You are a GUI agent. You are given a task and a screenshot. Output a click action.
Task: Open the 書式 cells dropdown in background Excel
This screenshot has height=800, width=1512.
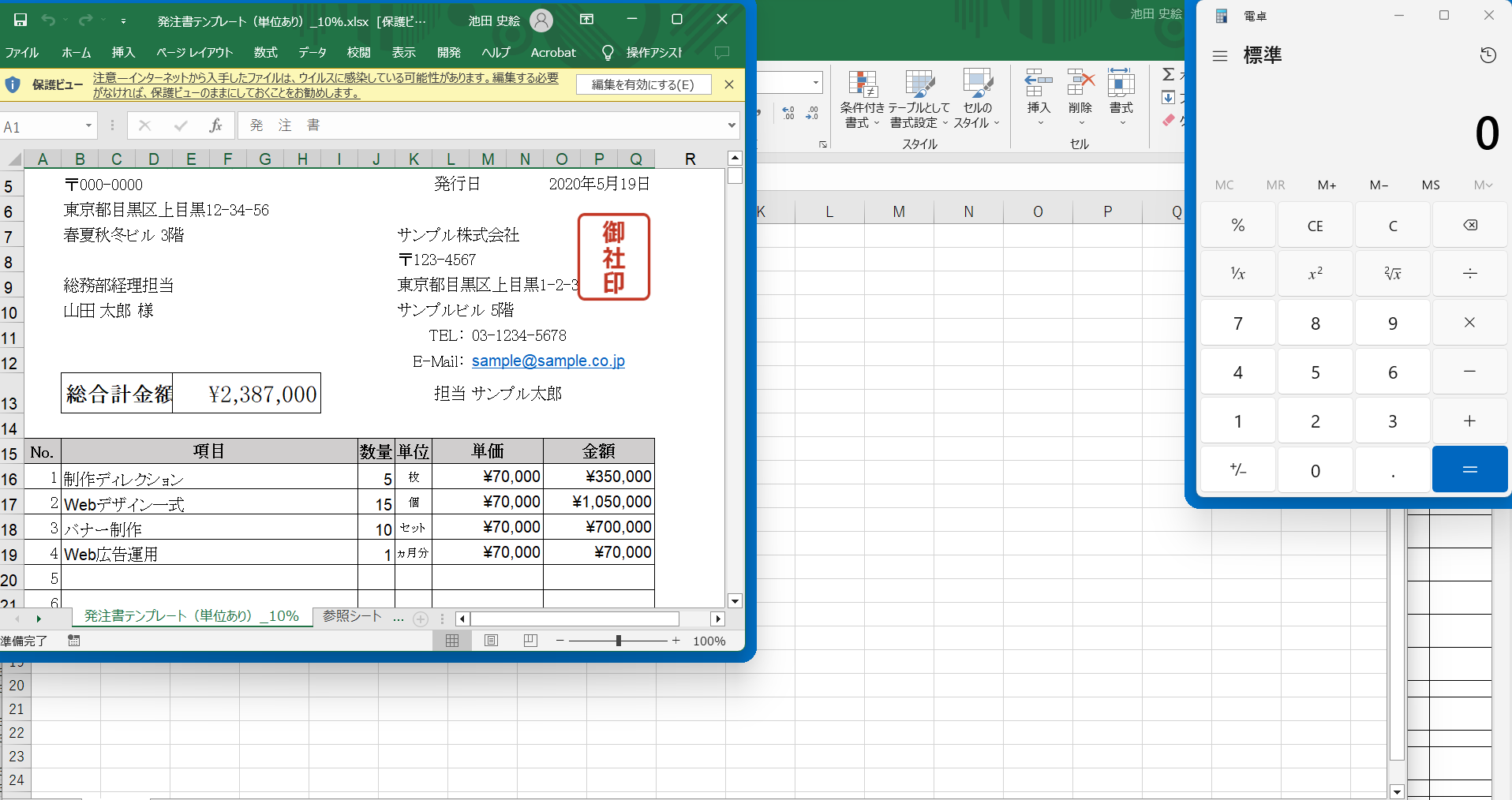coord(1121,98)
